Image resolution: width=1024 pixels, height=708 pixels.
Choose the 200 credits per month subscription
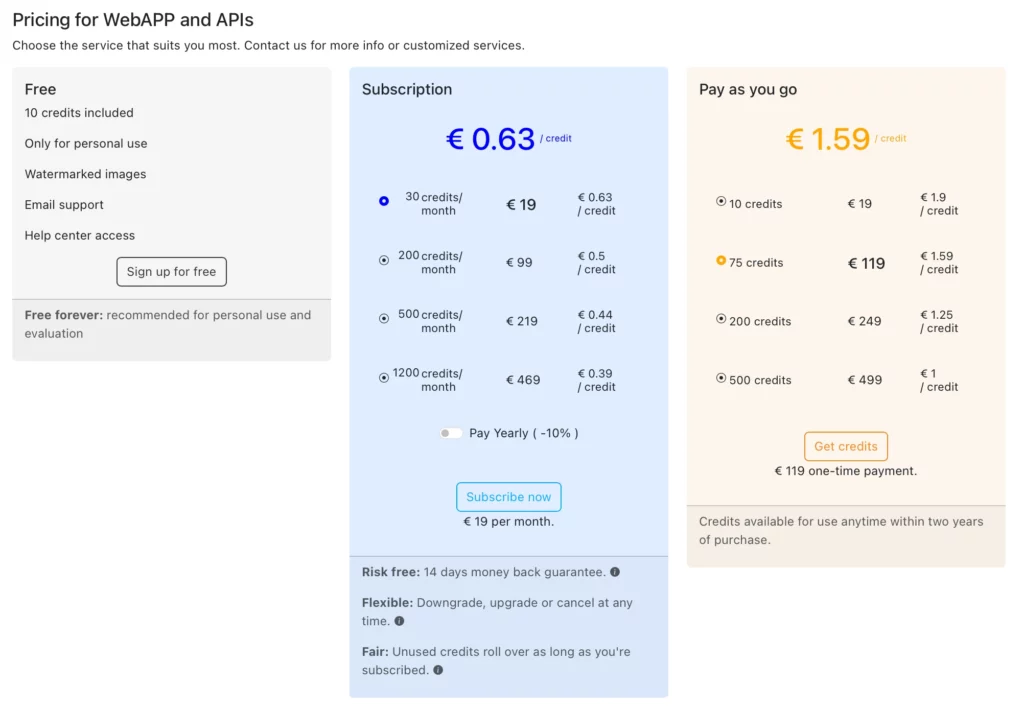tap(383, 259)
